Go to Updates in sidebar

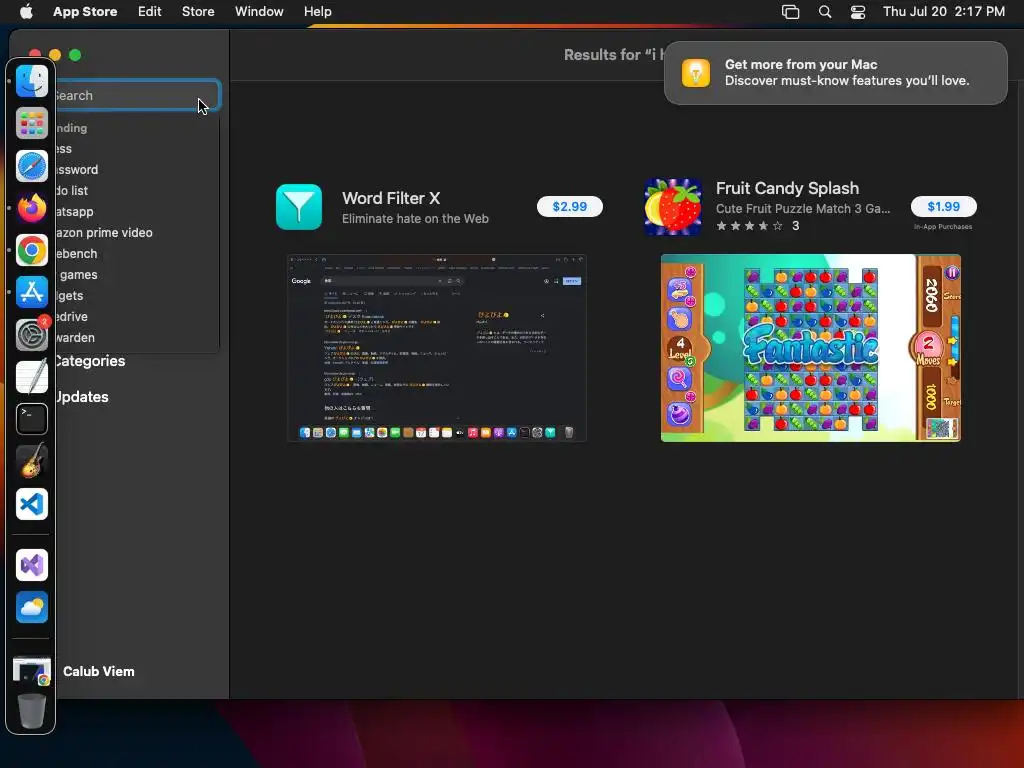pos(82,397)
